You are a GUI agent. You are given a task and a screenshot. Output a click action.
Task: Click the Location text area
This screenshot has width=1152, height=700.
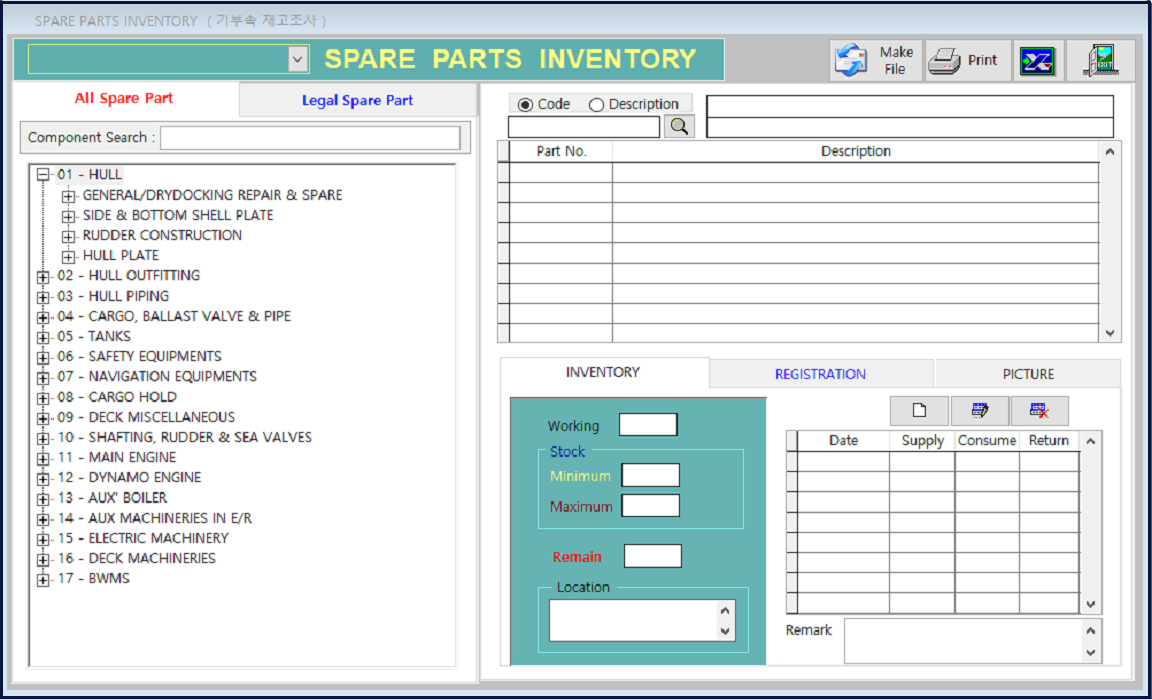(633, 621)
